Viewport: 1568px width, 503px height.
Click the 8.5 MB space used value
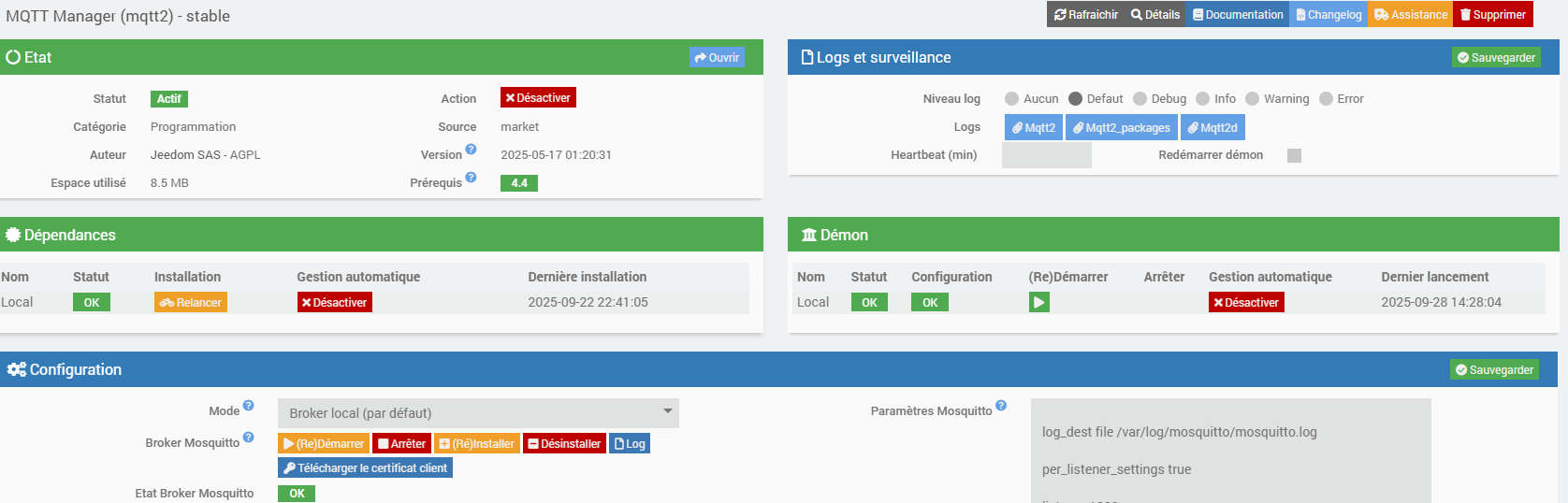(x=169, y=182)
